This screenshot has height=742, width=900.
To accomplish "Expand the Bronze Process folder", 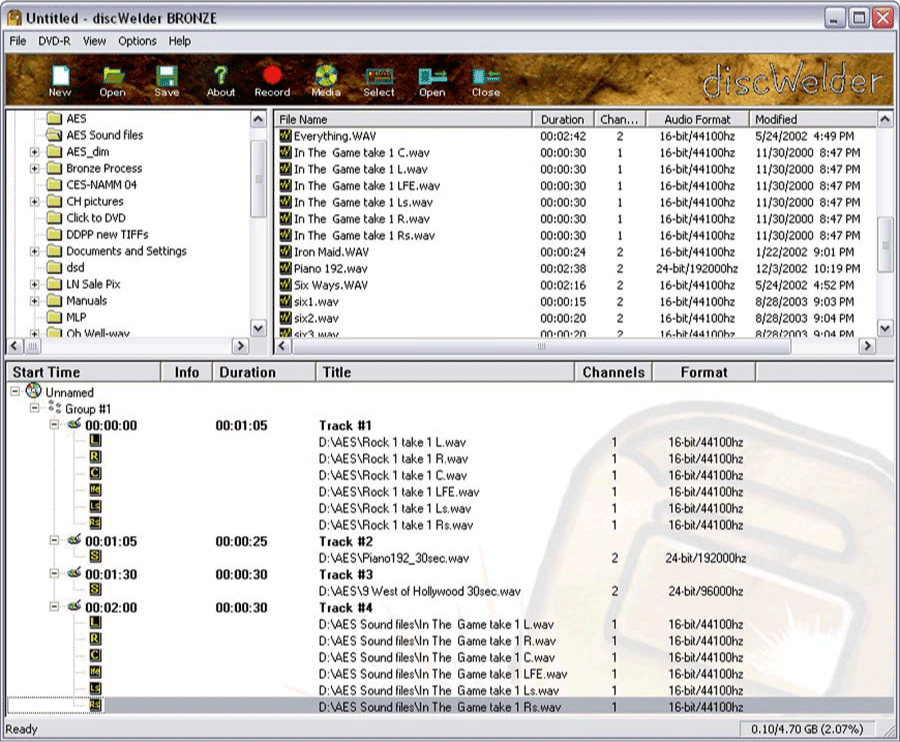I will 34,169.
